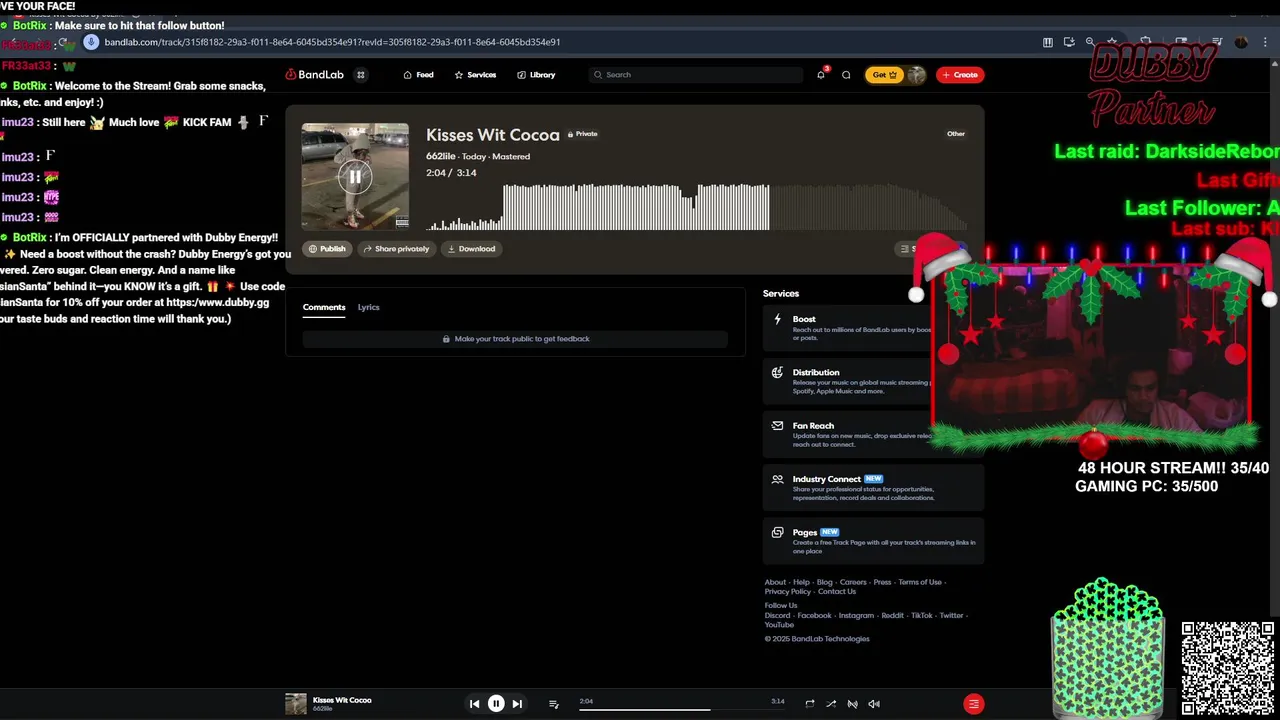Focus the BandLab Search field
Image resolution: width=1280 pixels, height=720 pixels.
point(696,75)
